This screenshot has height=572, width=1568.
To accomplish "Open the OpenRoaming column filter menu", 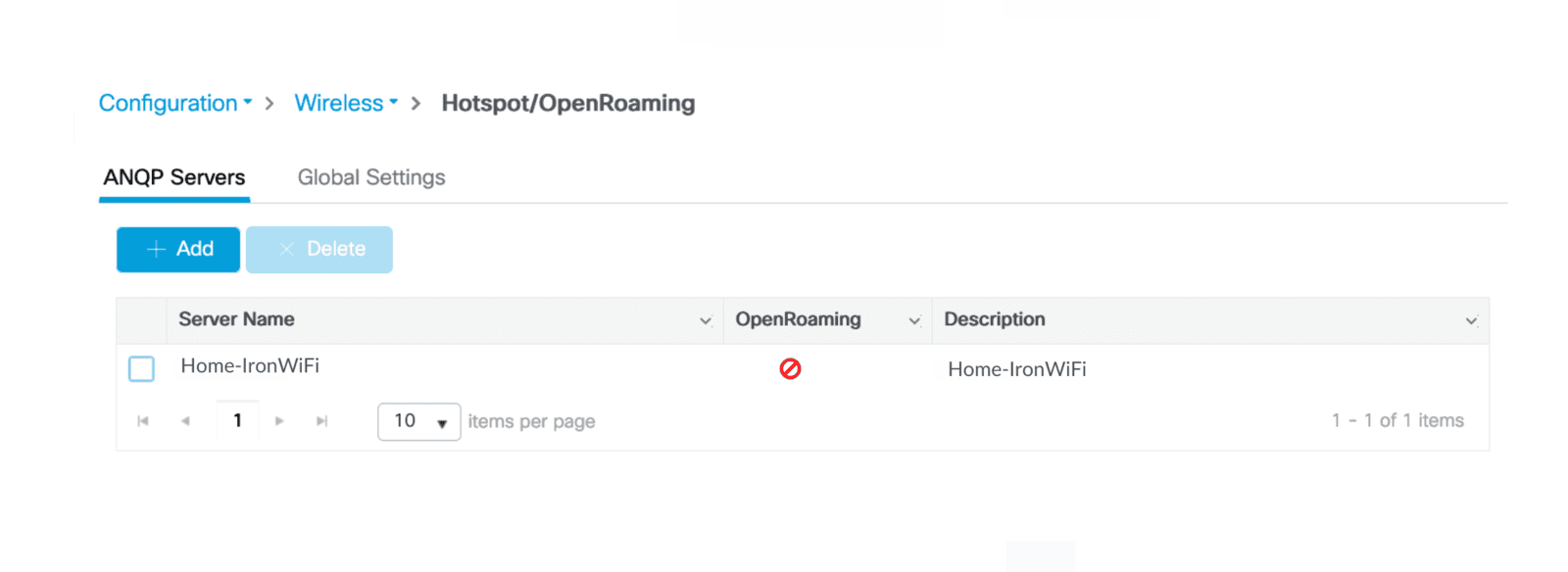I will [x=914, y=320].
